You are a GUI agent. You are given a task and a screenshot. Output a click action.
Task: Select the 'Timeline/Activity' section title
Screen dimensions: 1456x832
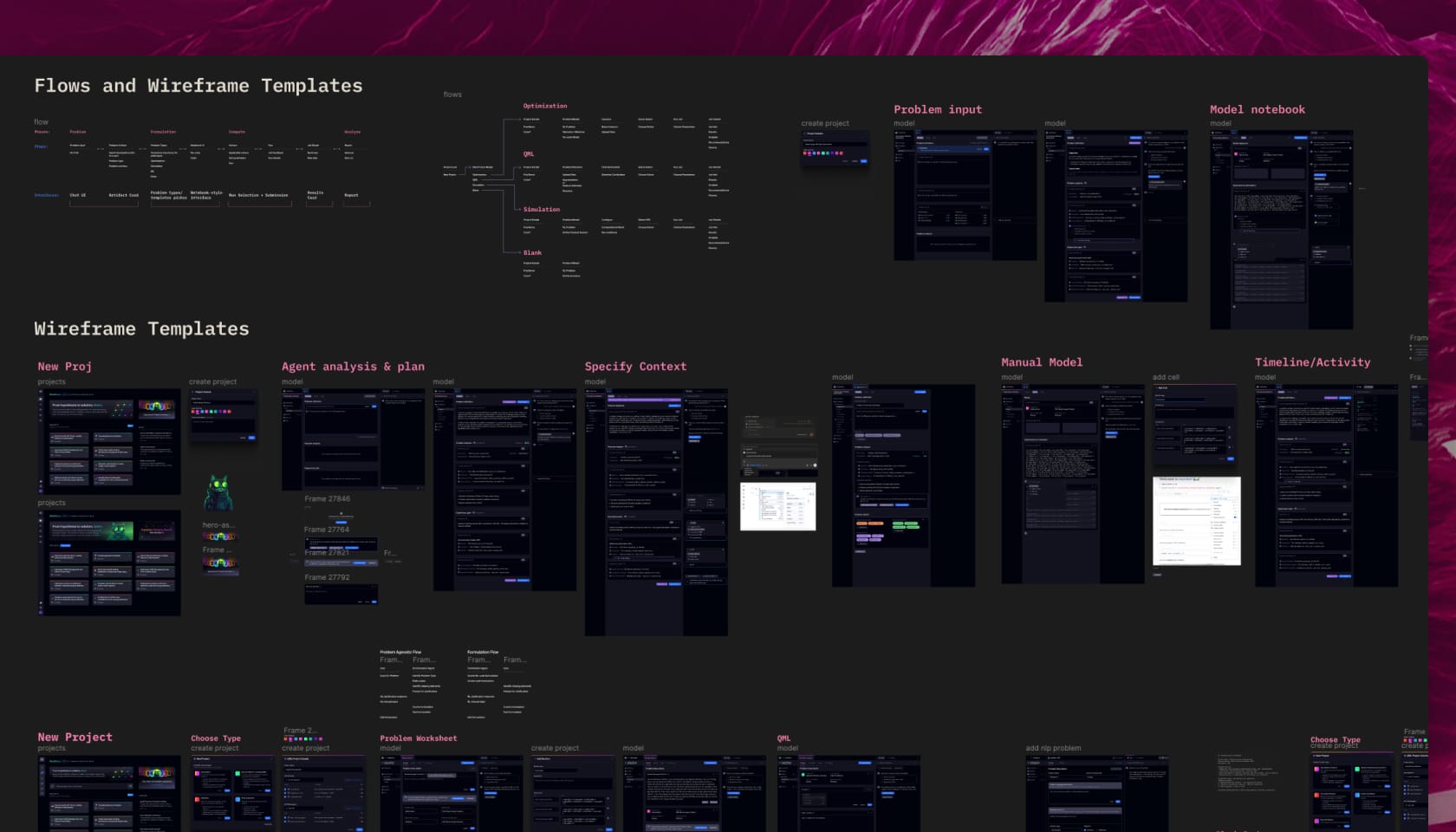pyautogui.click(x=1312, y=362)
